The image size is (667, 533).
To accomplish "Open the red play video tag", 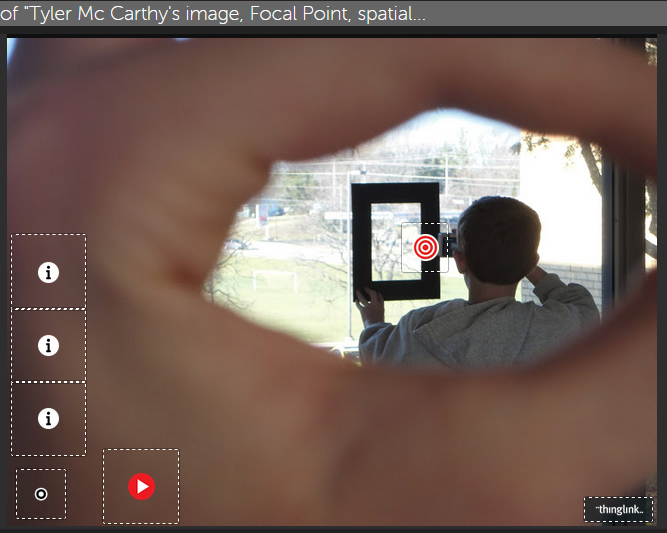I will pyautogui.click(x=141, y=486).
